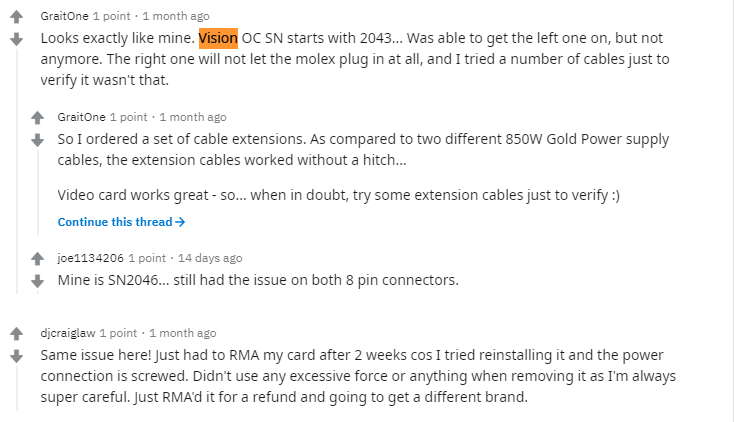Click the highlighted 'Vision' search term
Screen dimensions: 734x422
pyautogui.click(x=218, y=38)
